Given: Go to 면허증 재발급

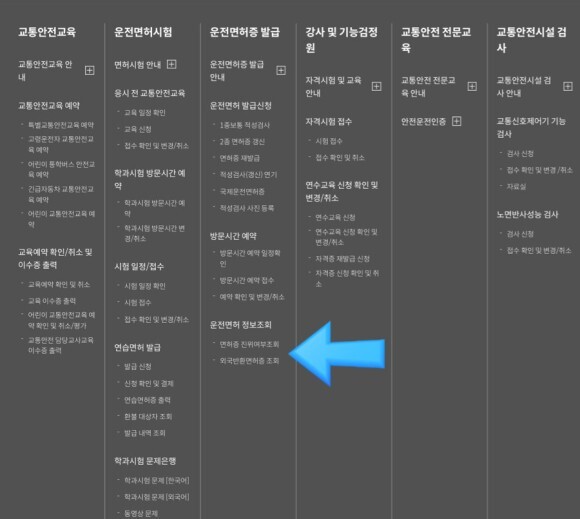Looking at the screenshot, I should tap(239, 158).
